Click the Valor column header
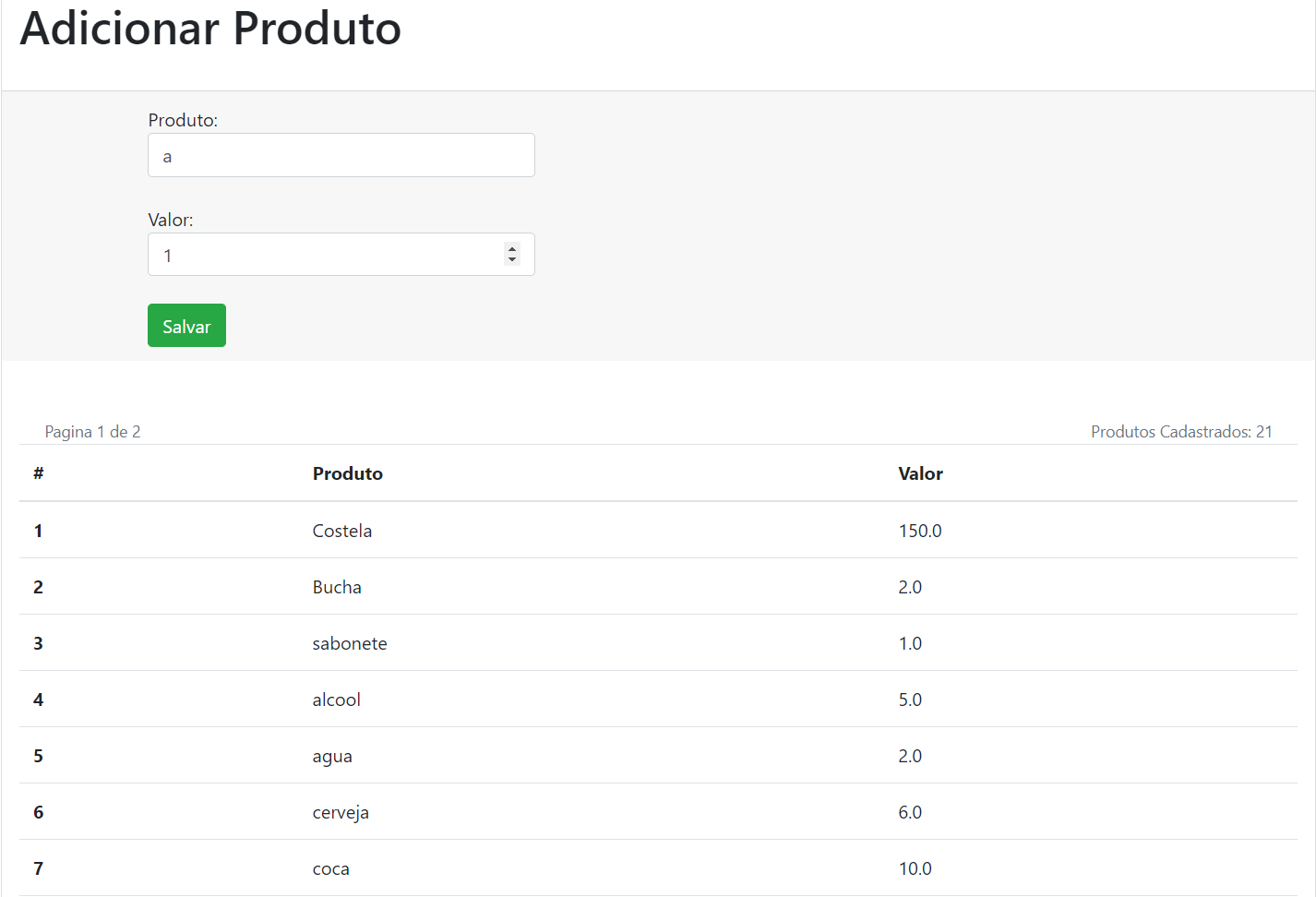 920,473
